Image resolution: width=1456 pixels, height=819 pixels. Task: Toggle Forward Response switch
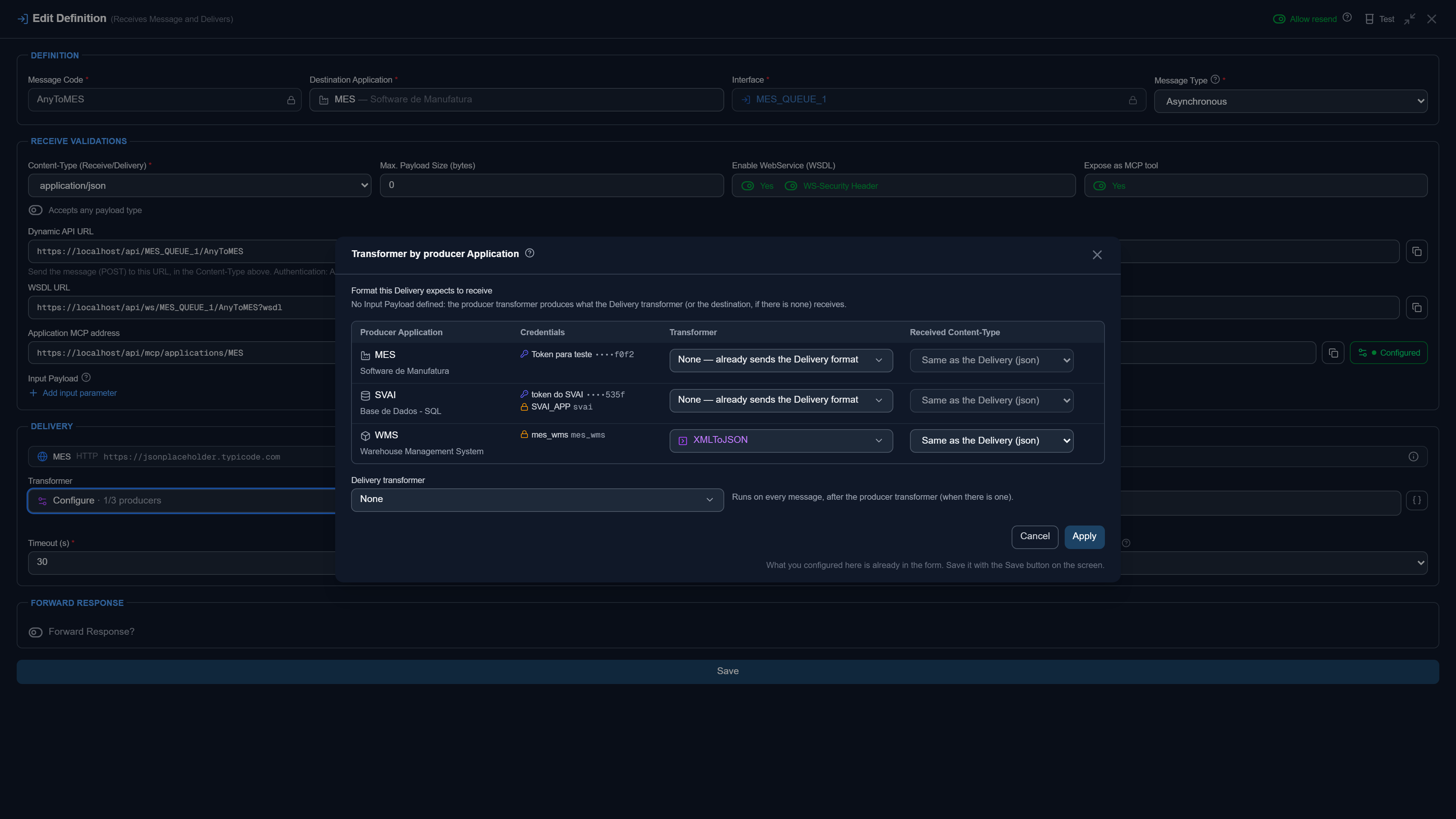[36, 632]
